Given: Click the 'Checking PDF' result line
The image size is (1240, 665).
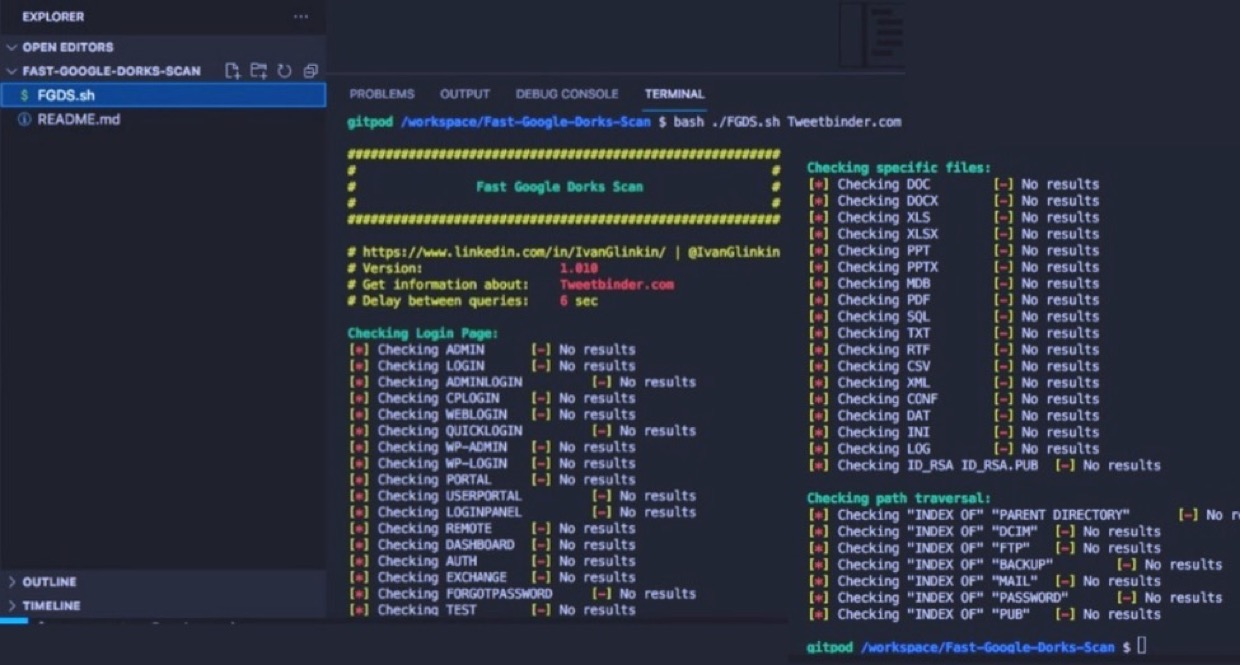Looking at the screenshot, I should [954, 300].
